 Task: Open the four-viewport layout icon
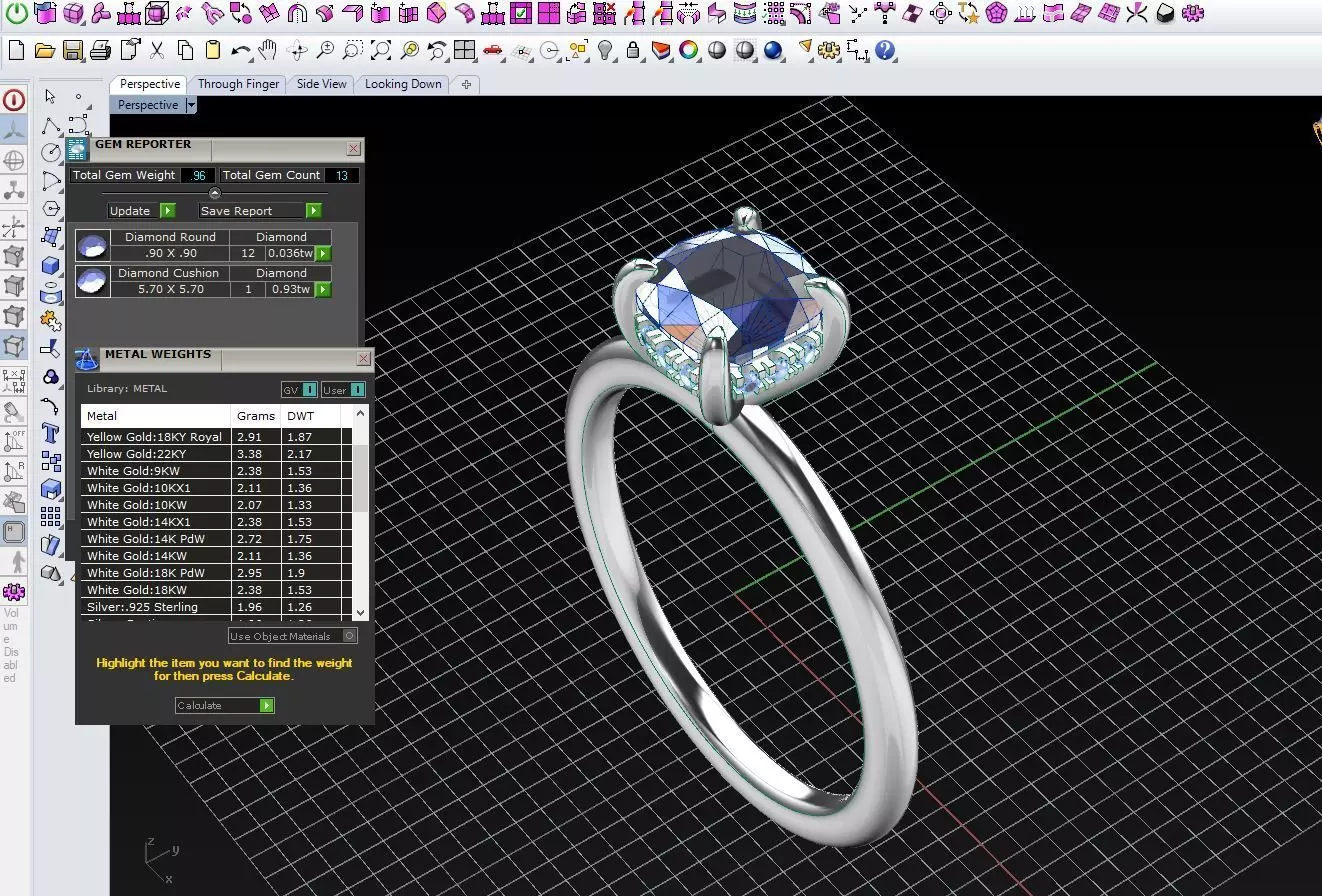[x=464, y=51]
